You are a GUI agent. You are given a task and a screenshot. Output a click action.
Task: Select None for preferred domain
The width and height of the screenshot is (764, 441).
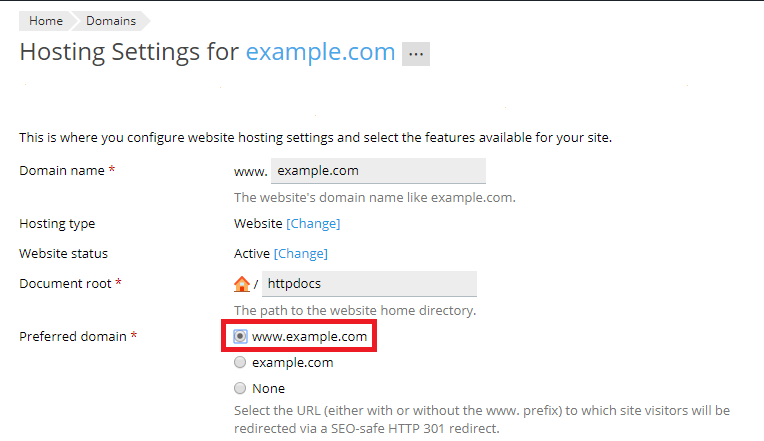click(x=240, y=389)
